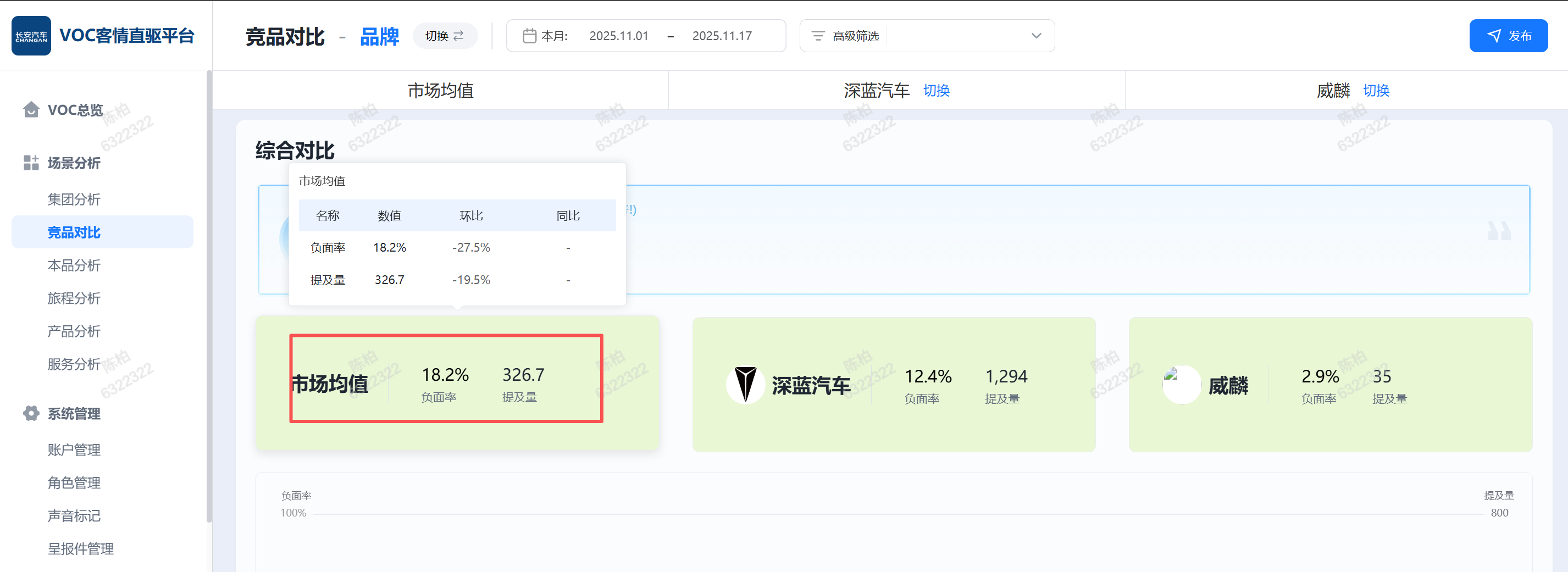This screenshot has width=1568, height=572.
Task: Toggle the 切换 button beside 品牌
Action: pyautogui.click(x=444, y=36)
